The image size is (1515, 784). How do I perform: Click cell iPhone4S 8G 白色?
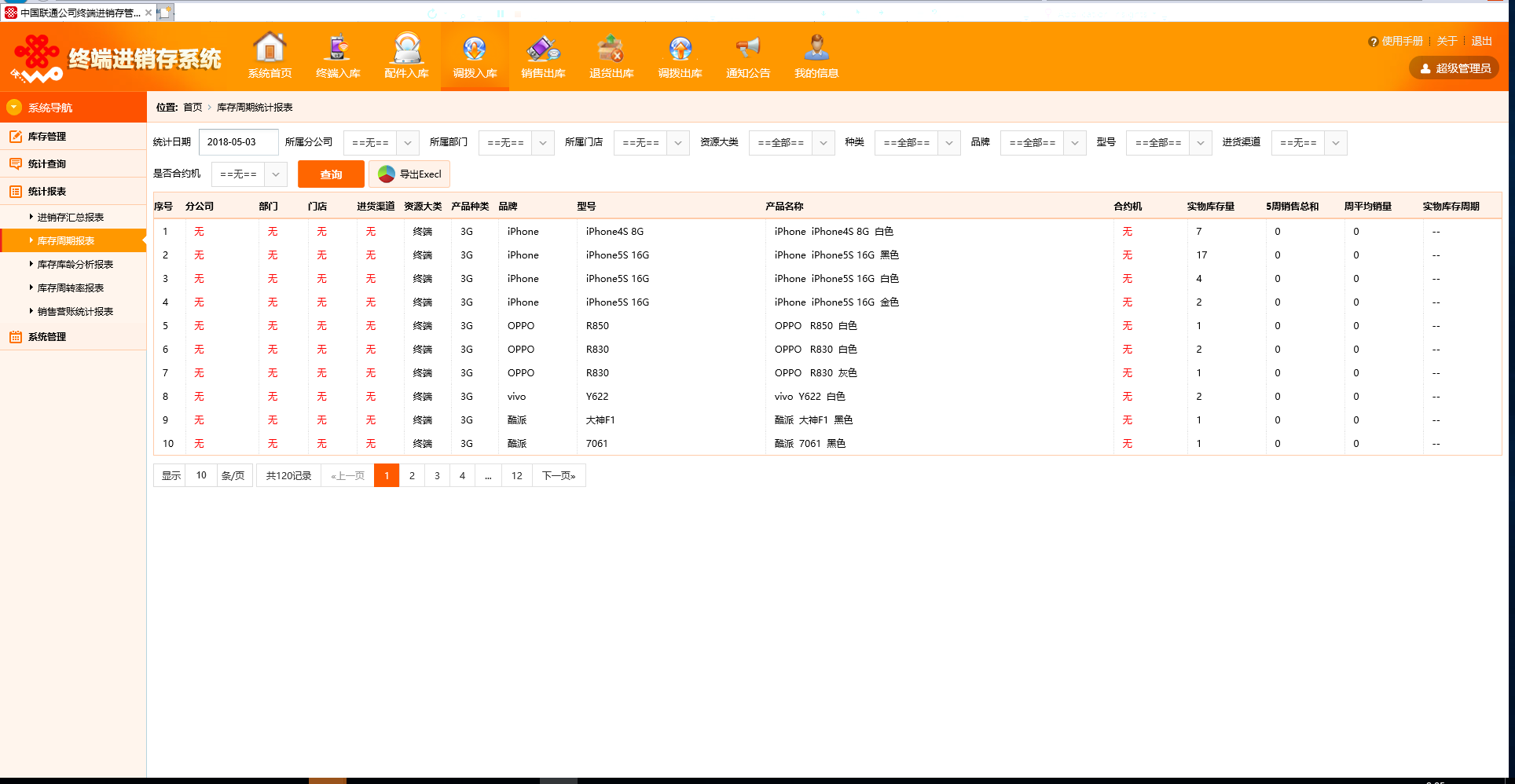(x=834, y=231)
